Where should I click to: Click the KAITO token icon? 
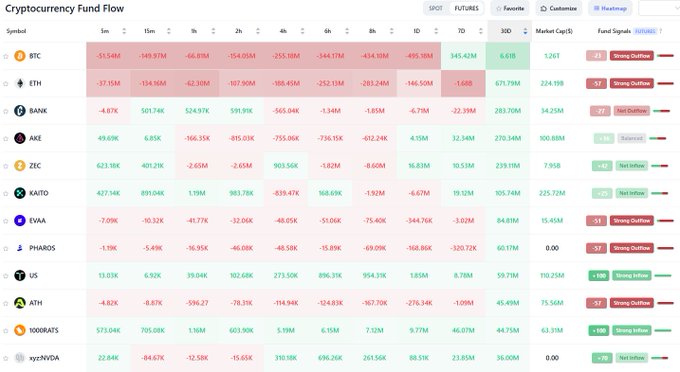click(20, 193)
